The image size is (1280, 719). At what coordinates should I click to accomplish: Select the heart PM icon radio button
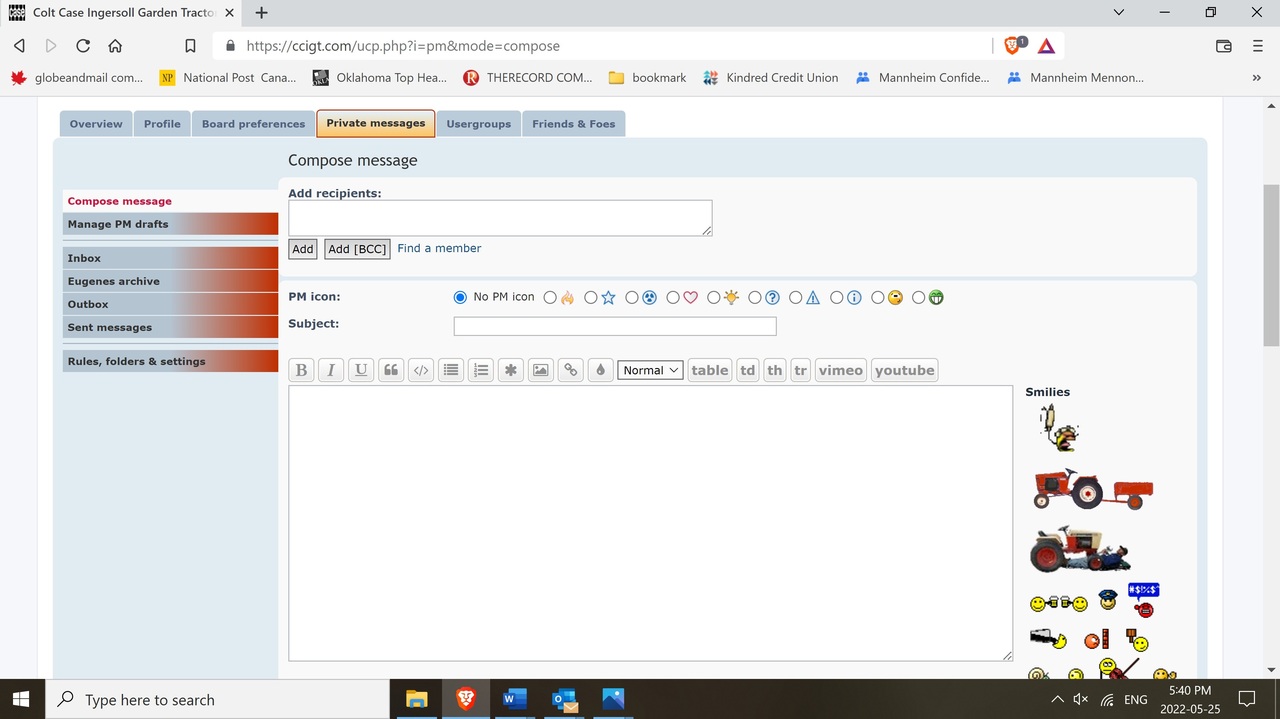[x=673, y=297]
